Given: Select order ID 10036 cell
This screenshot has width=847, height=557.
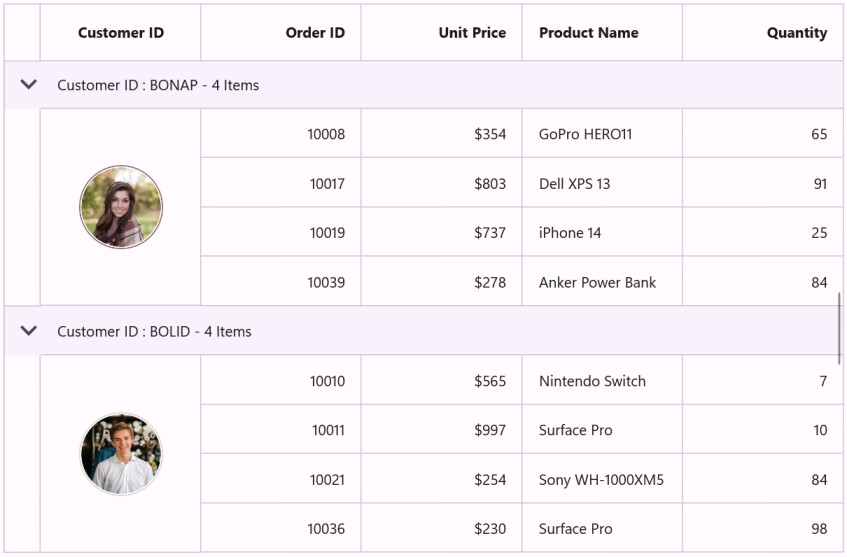Looking at the screenshot, I should click(326, 529).
